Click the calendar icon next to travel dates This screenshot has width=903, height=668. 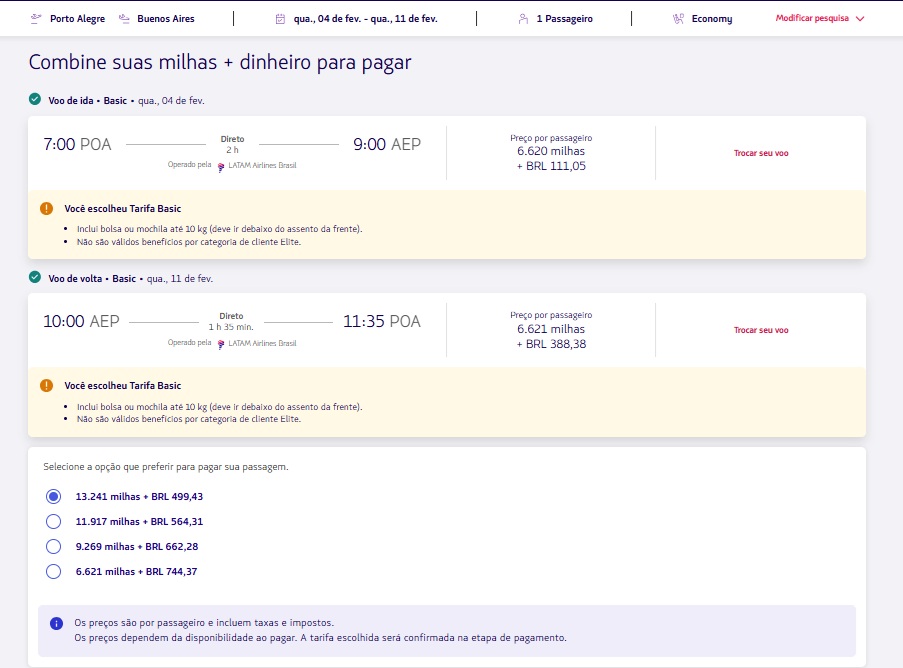click(281, 18)
